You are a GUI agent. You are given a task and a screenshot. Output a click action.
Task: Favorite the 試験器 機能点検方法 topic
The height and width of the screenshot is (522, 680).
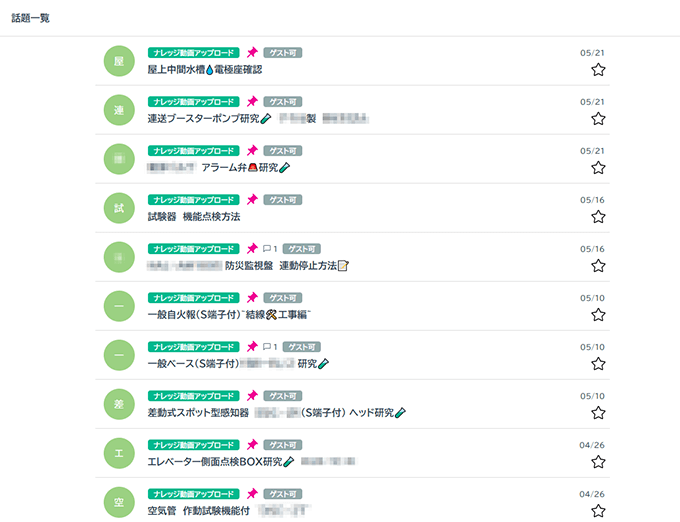point(598,216)
